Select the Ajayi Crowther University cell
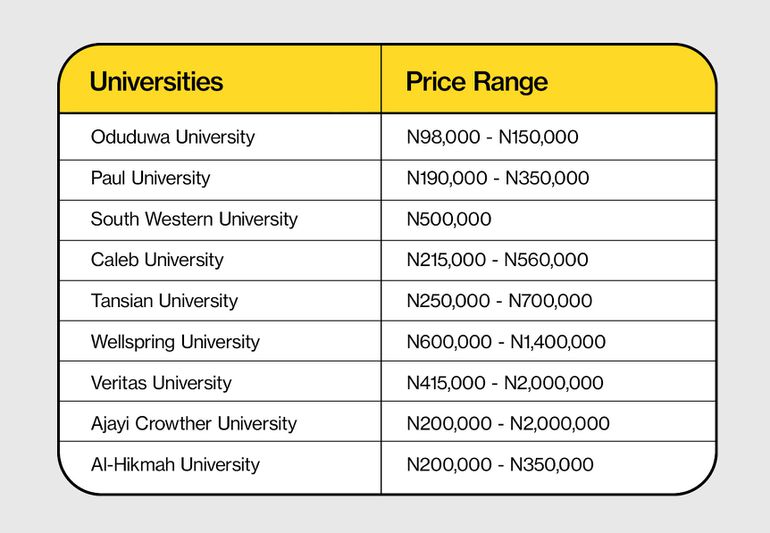This screenshot has width=770, height=533. [x=194, y=424]
